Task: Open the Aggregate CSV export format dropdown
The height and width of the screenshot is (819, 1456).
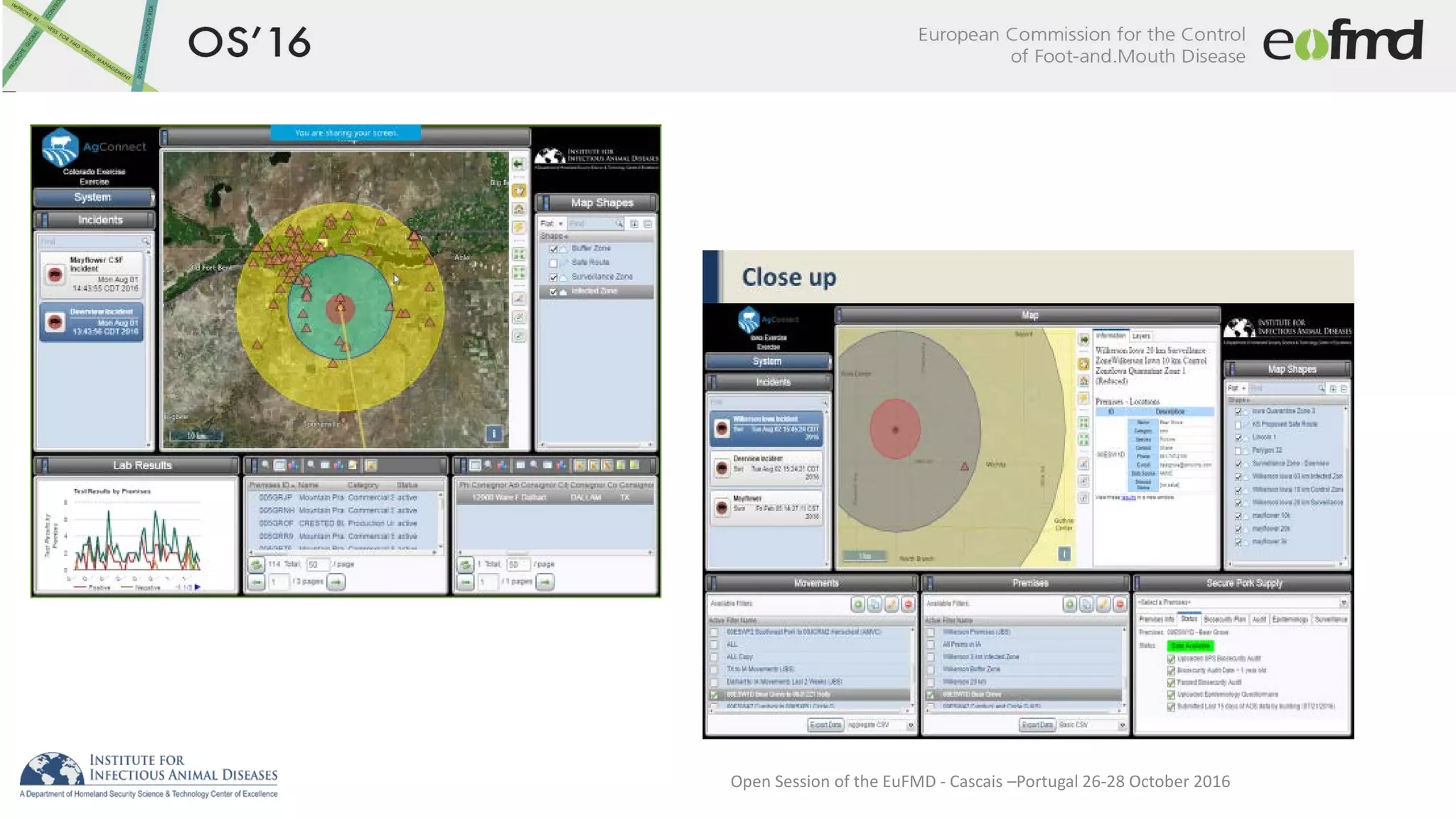Action: coord(911,725)
